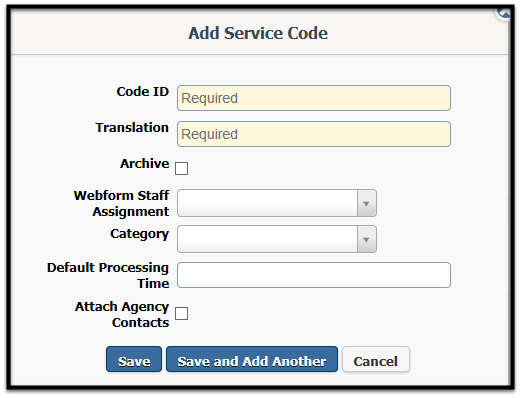Screen dimensions: 521x398
Task: Click the Translation label
Action: (x=132, y=128)
